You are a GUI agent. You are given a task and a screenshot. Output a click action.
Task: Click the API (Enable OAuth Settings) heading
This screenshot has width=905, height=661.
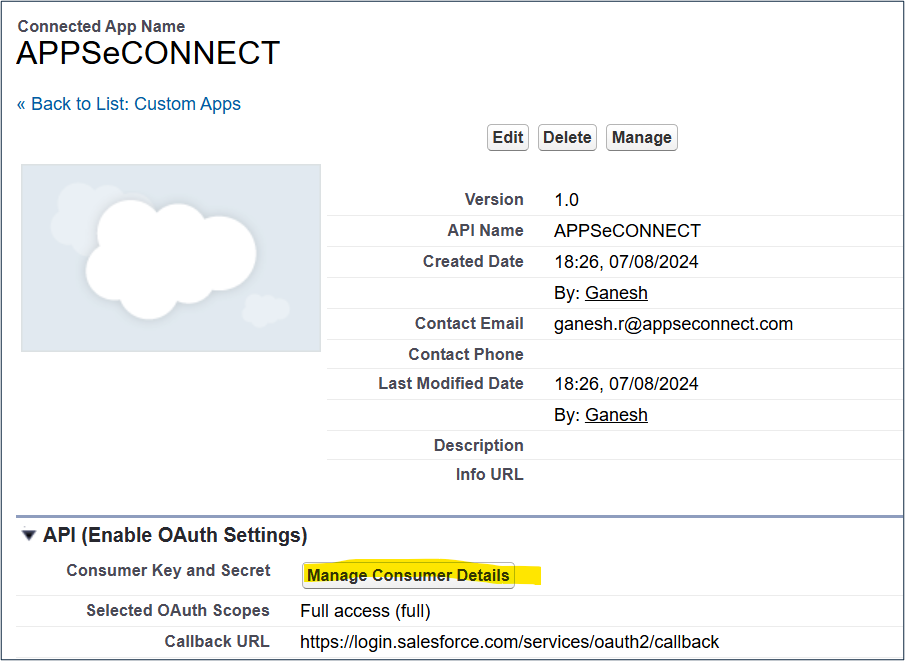click(x=175, y=536)
